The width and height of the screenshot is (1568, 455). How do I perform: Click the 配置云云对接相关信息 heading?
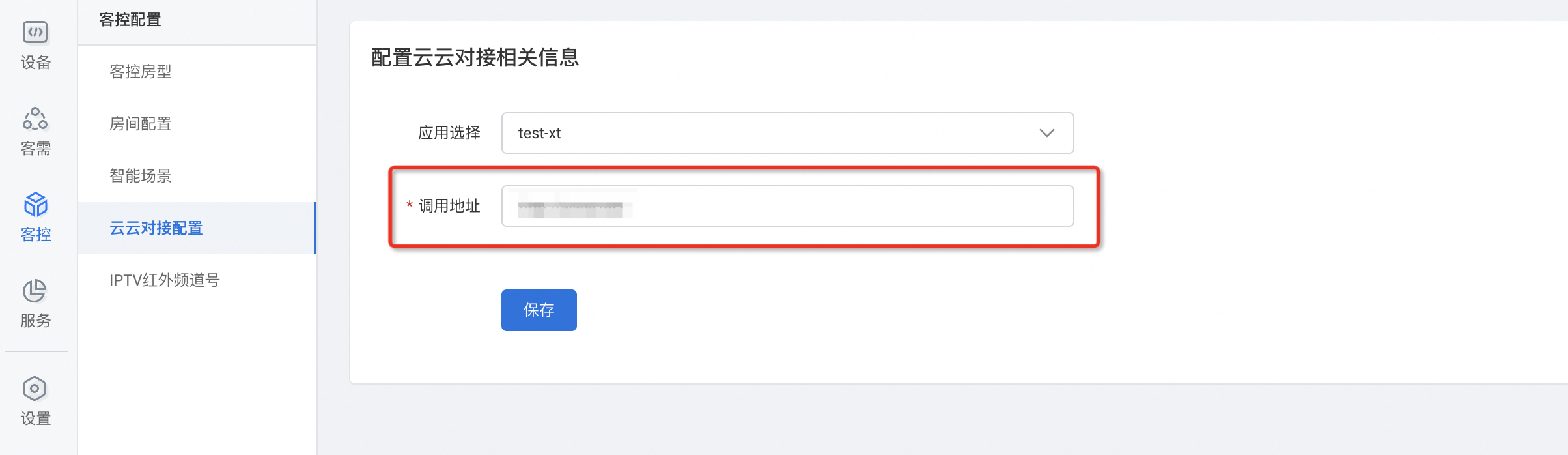(x=475, y=57)
